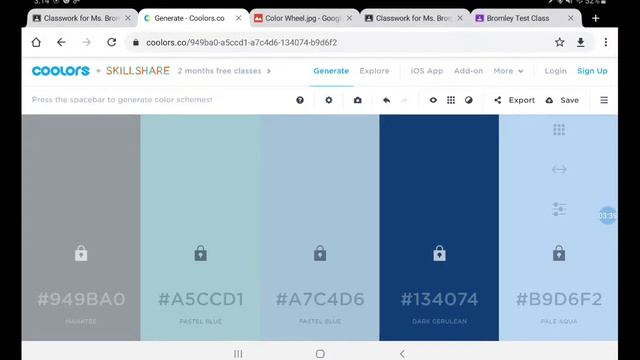The height and width of the screenshot is (360, 640).
Task: Open the alternative shades grid icon in toolbar
Action: tap(451, 100)
